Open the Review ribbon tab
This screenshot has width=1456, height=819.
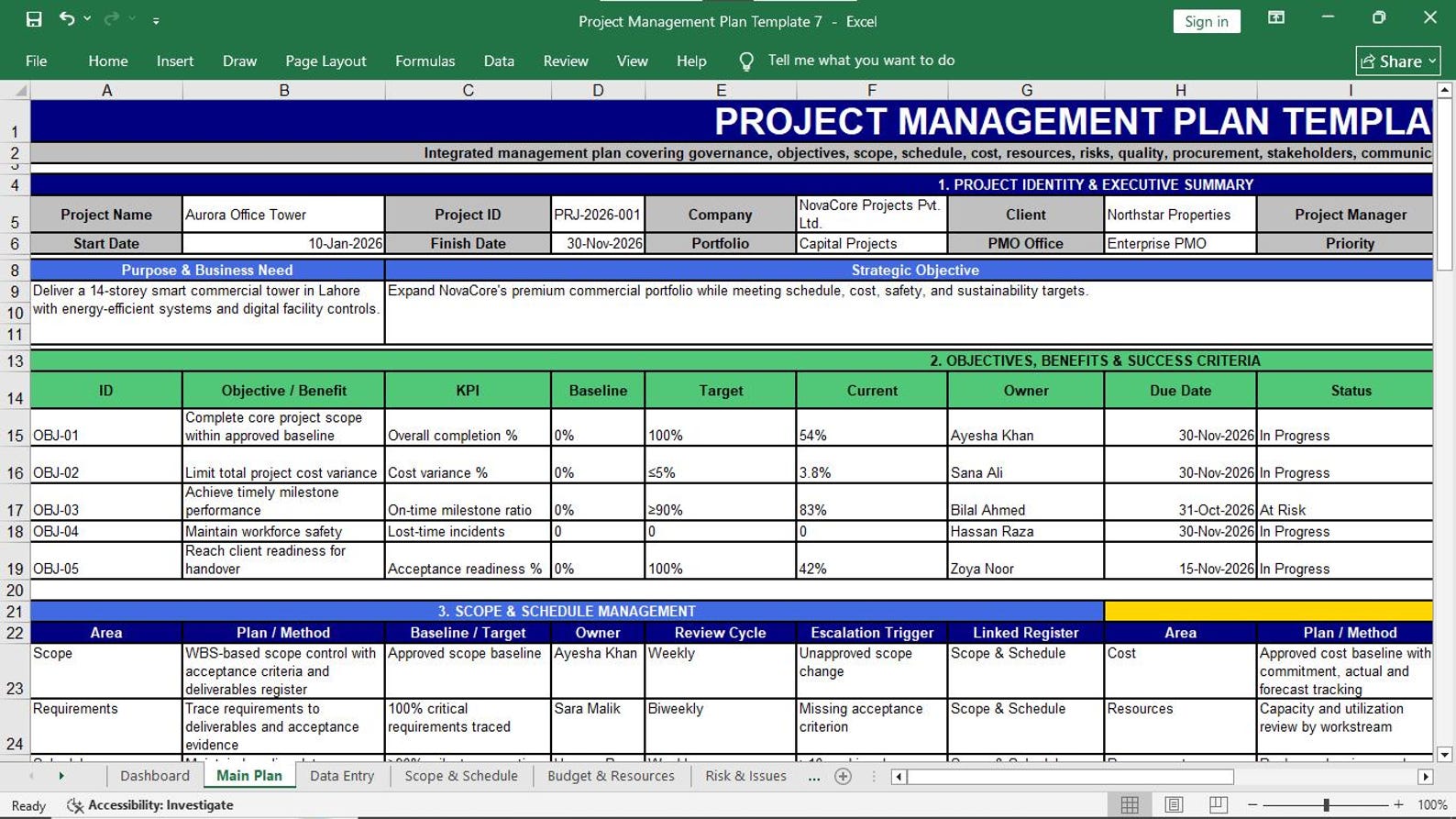(x=566, y=61)
